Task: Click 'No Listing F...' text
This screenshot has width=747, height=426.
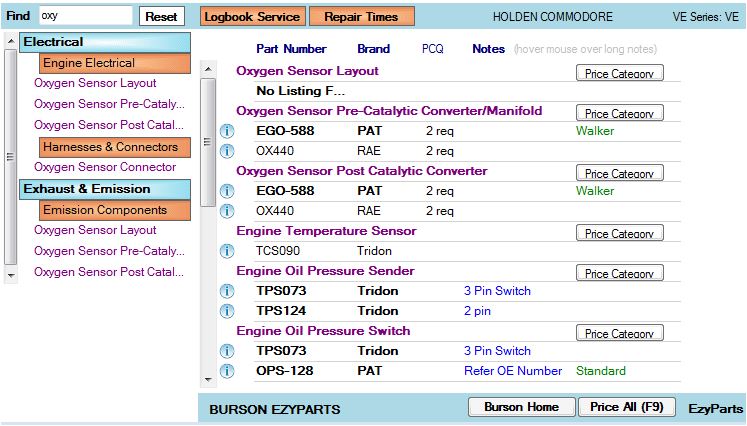Action: [300, 91]
